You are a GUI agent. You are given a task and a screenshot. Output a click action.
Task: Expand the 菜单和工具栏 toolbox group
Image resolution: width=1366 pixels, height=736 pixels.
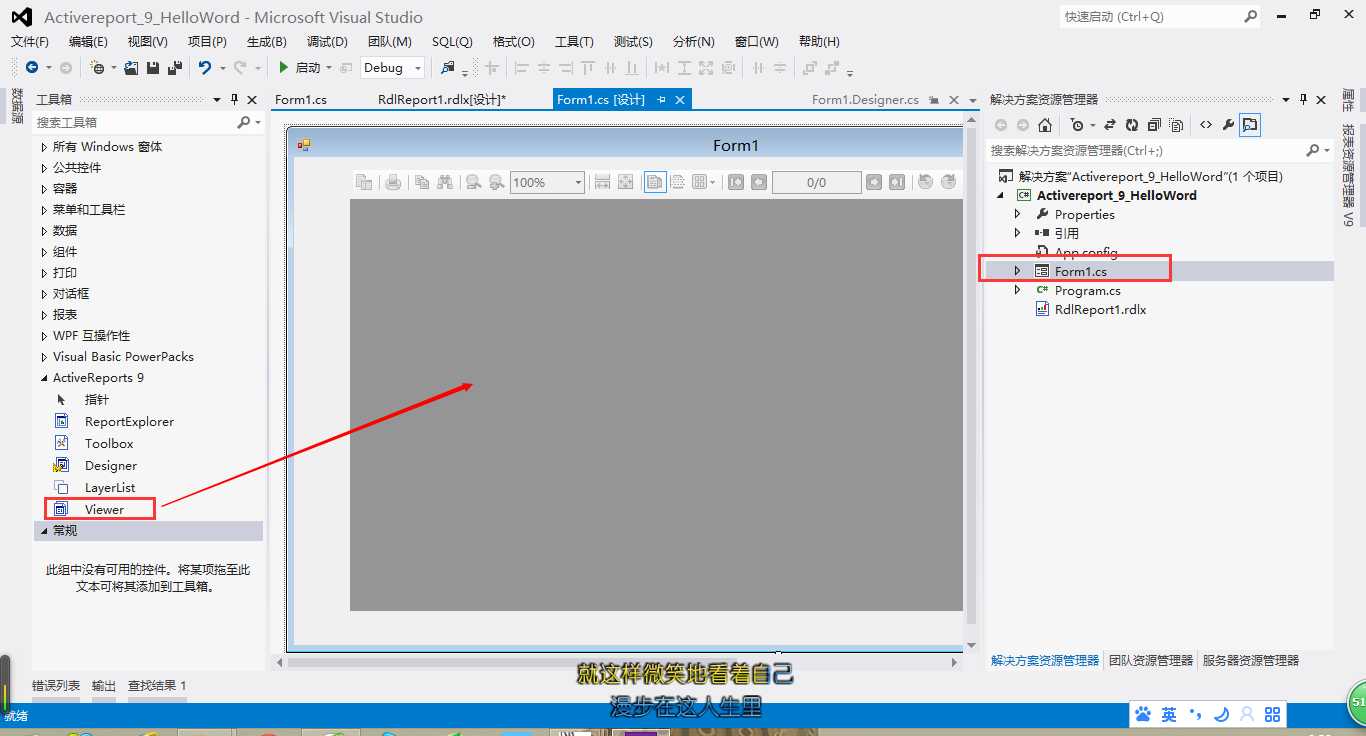44,209
